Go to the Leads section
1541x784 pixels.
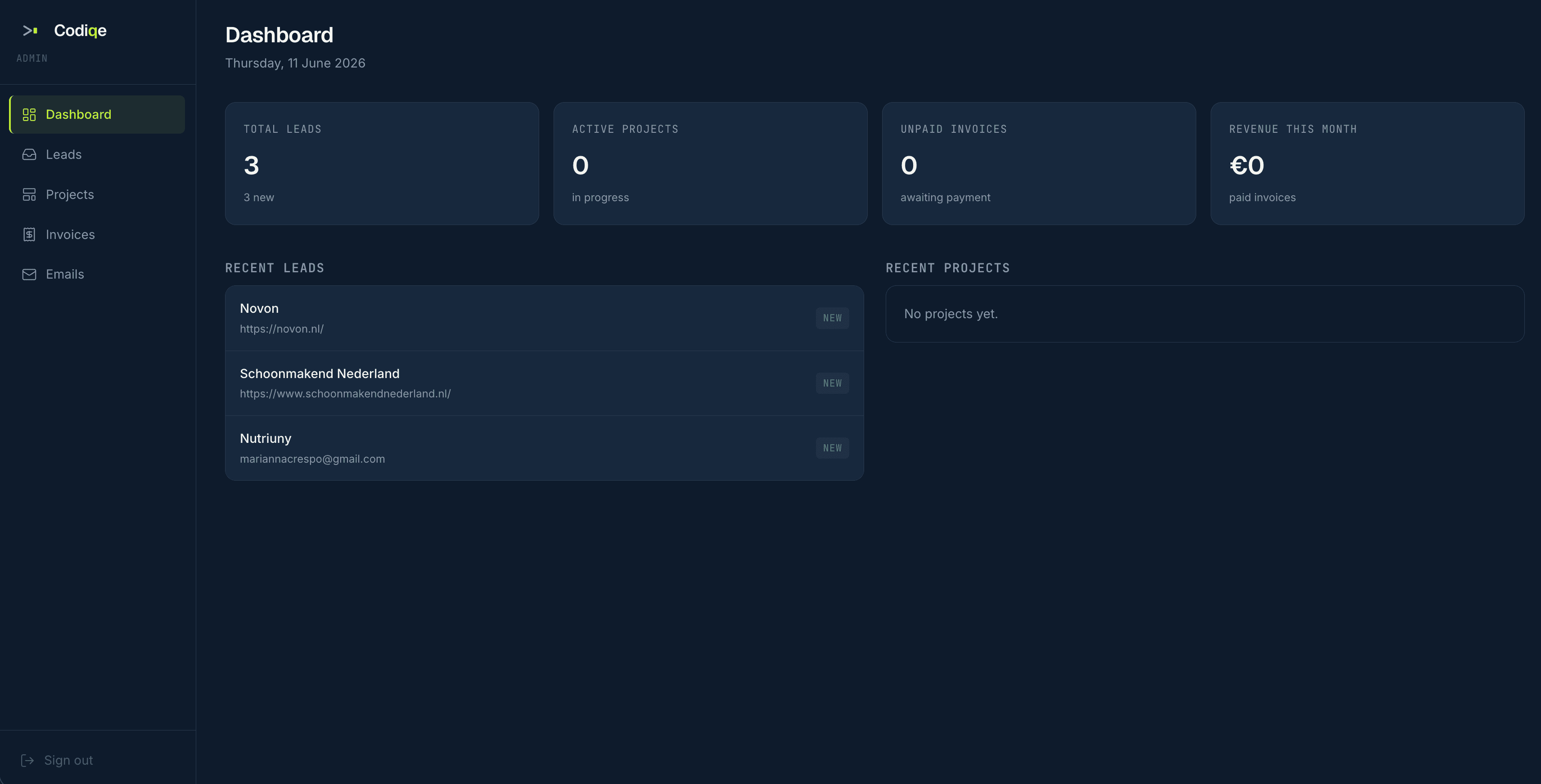pyautogui.click(x=97, y=154)
